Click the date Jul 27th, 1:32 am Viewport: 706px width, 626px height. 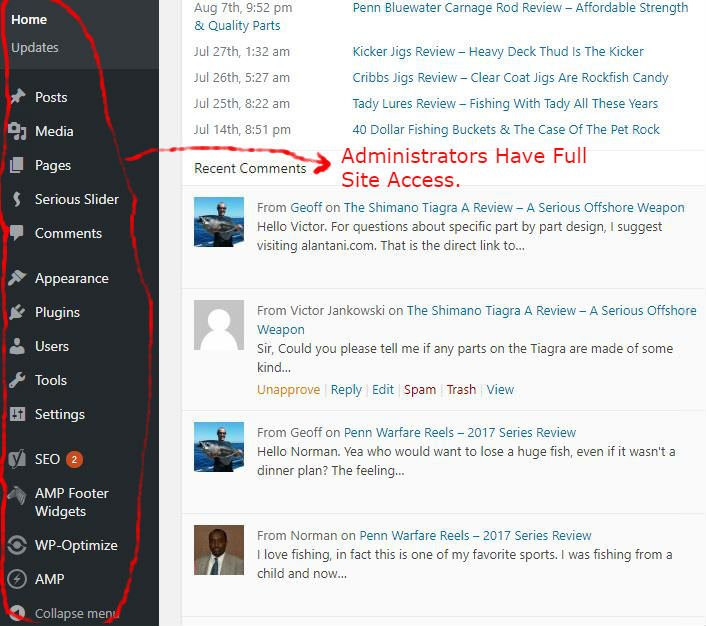[242, 52]
